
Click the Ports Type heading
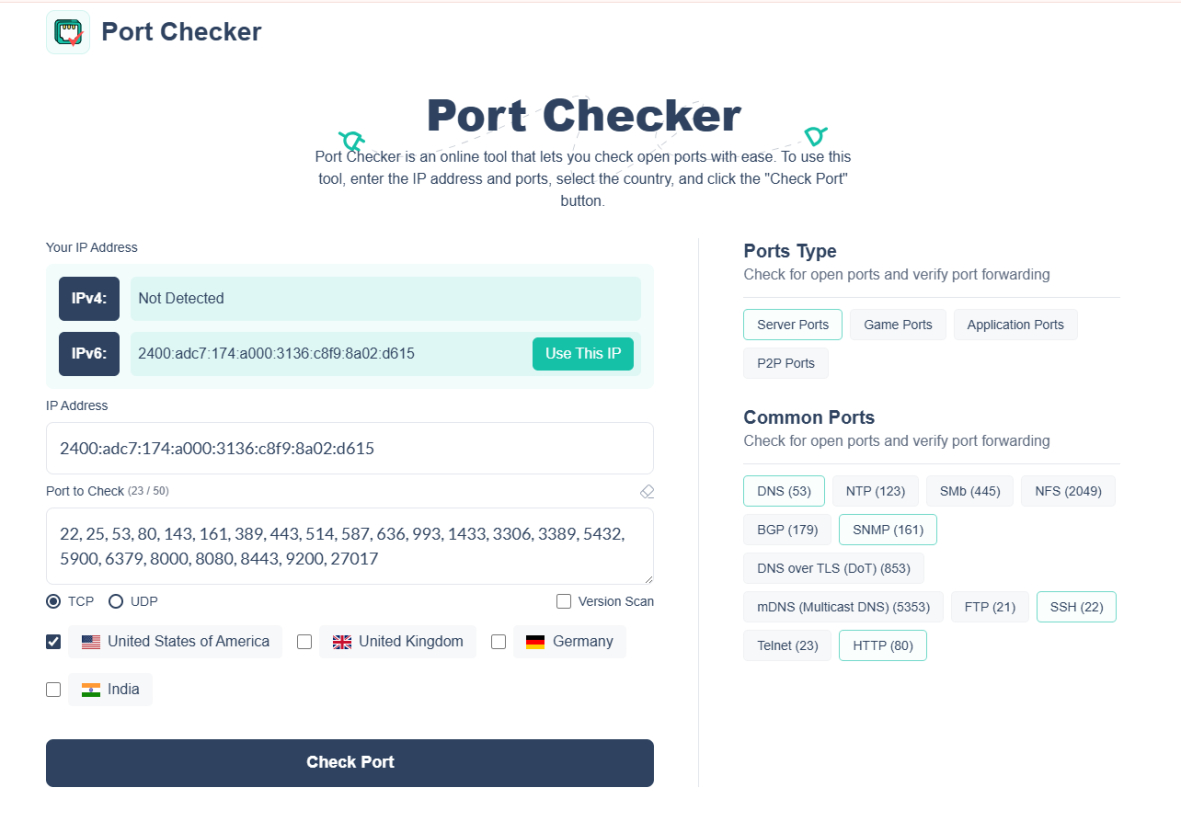click(790, 251)
